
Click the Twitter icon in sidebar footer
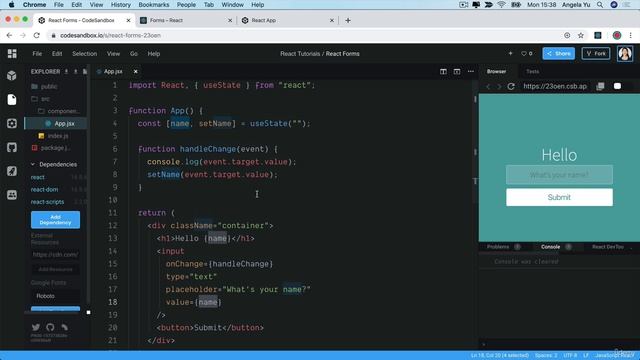coord(36,327)
